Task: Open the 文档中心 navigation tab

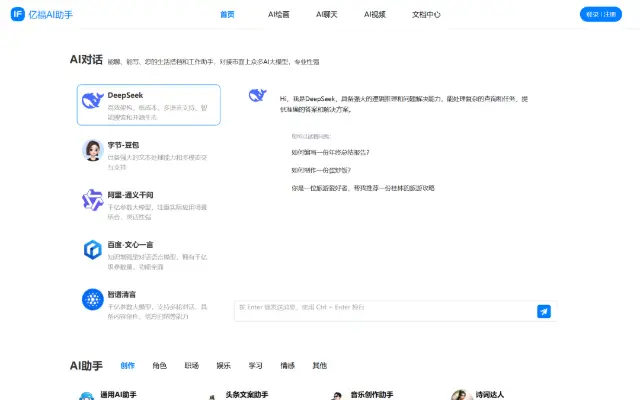Action: tap(426, 15)
